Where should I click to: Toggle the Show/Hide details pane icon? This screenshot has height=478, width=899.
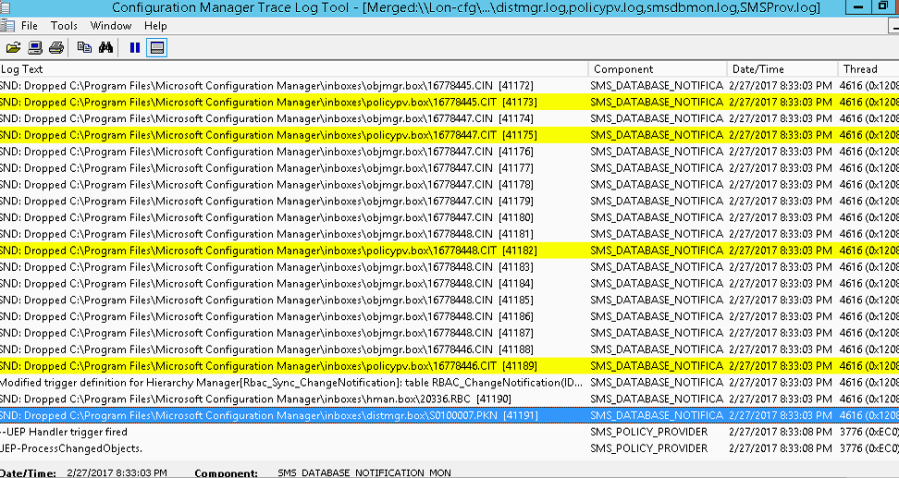tap(156, 47)
